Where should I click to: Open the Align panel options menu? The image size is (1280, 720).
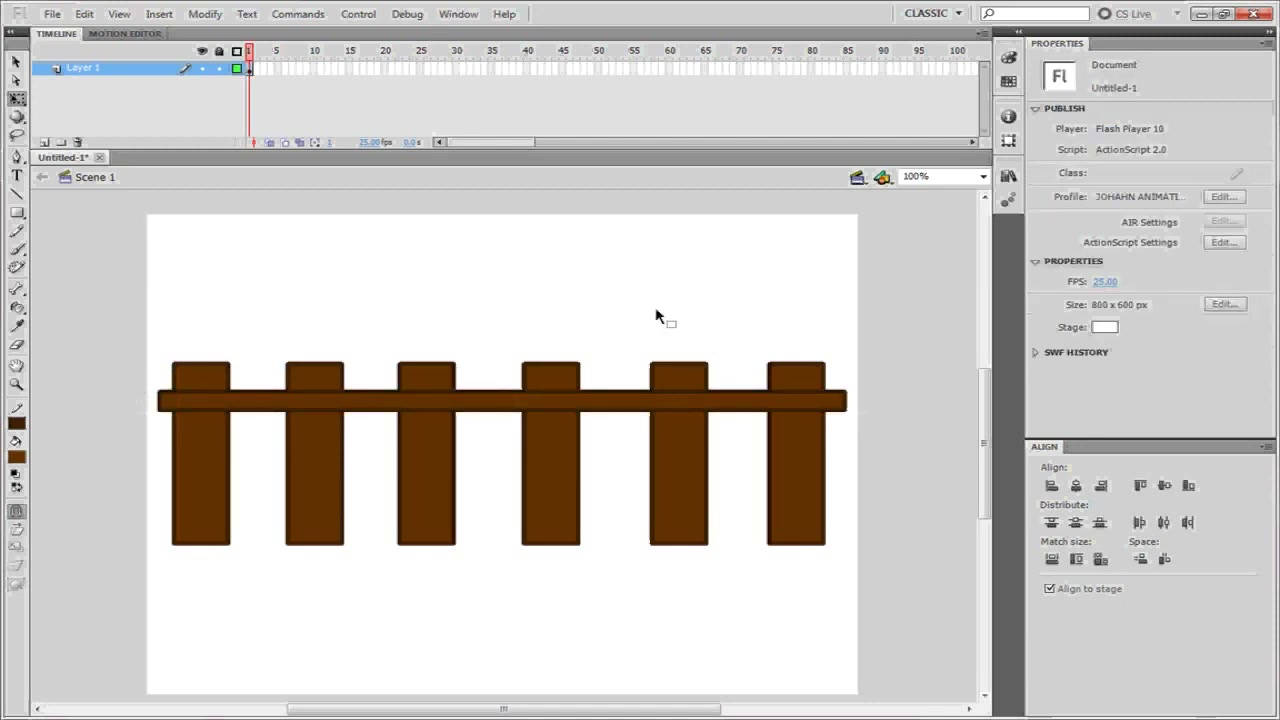(x=1268, y=447)
